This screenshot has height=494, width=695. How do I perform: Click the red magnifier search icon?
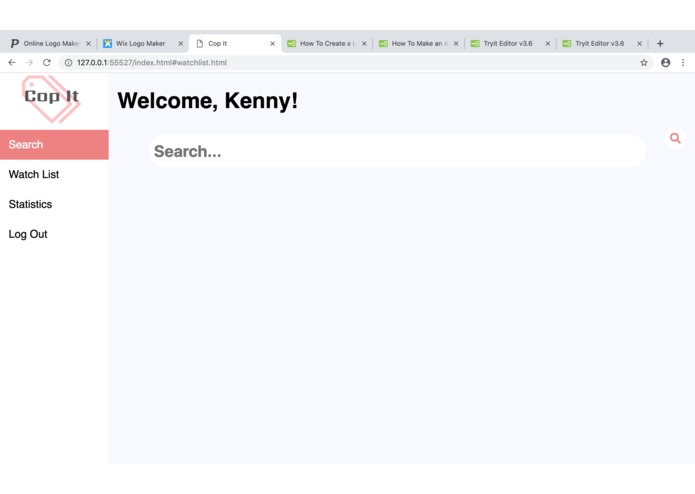click(675, 138)
